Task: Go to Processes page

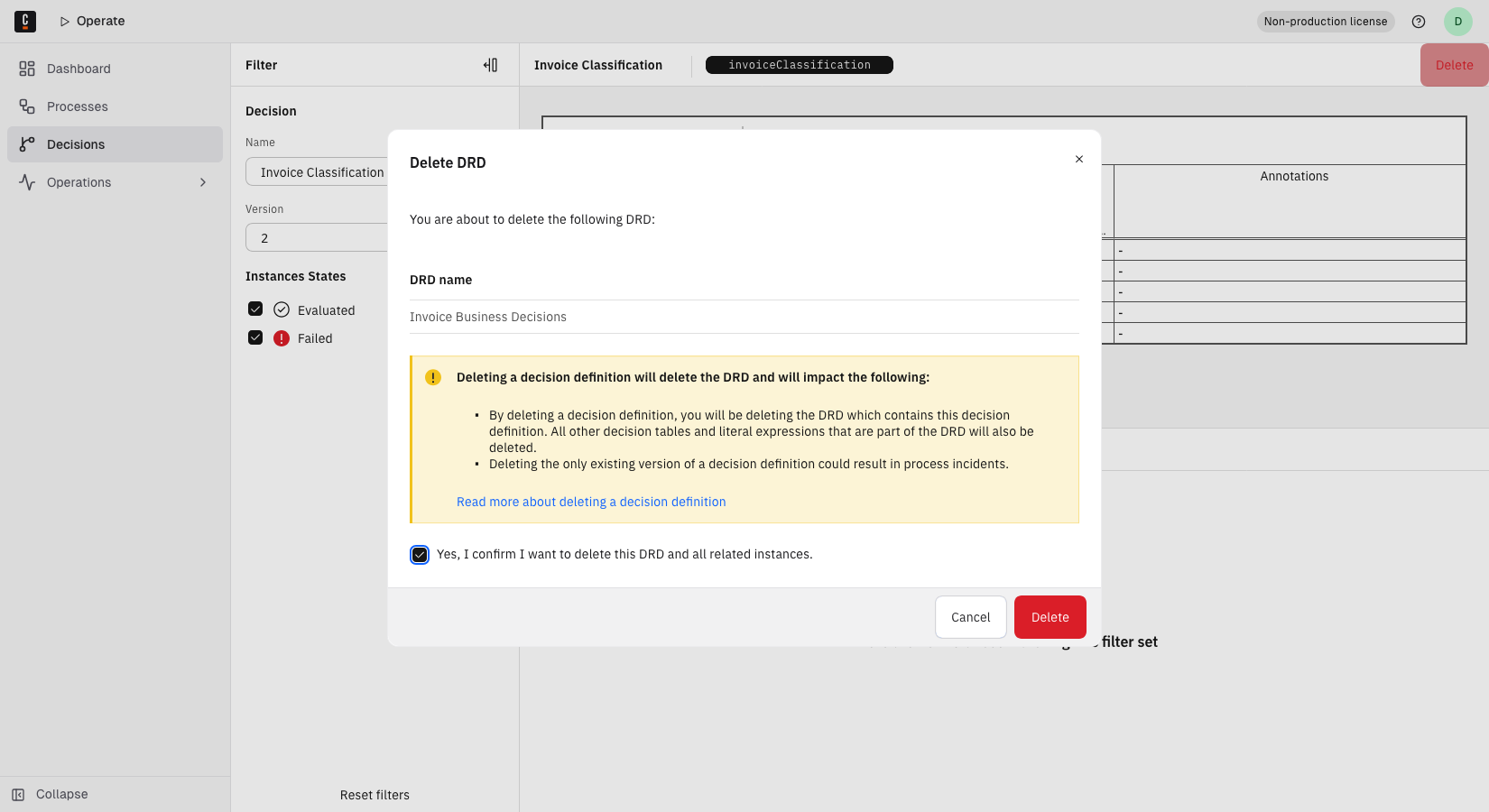Action: 116,106
